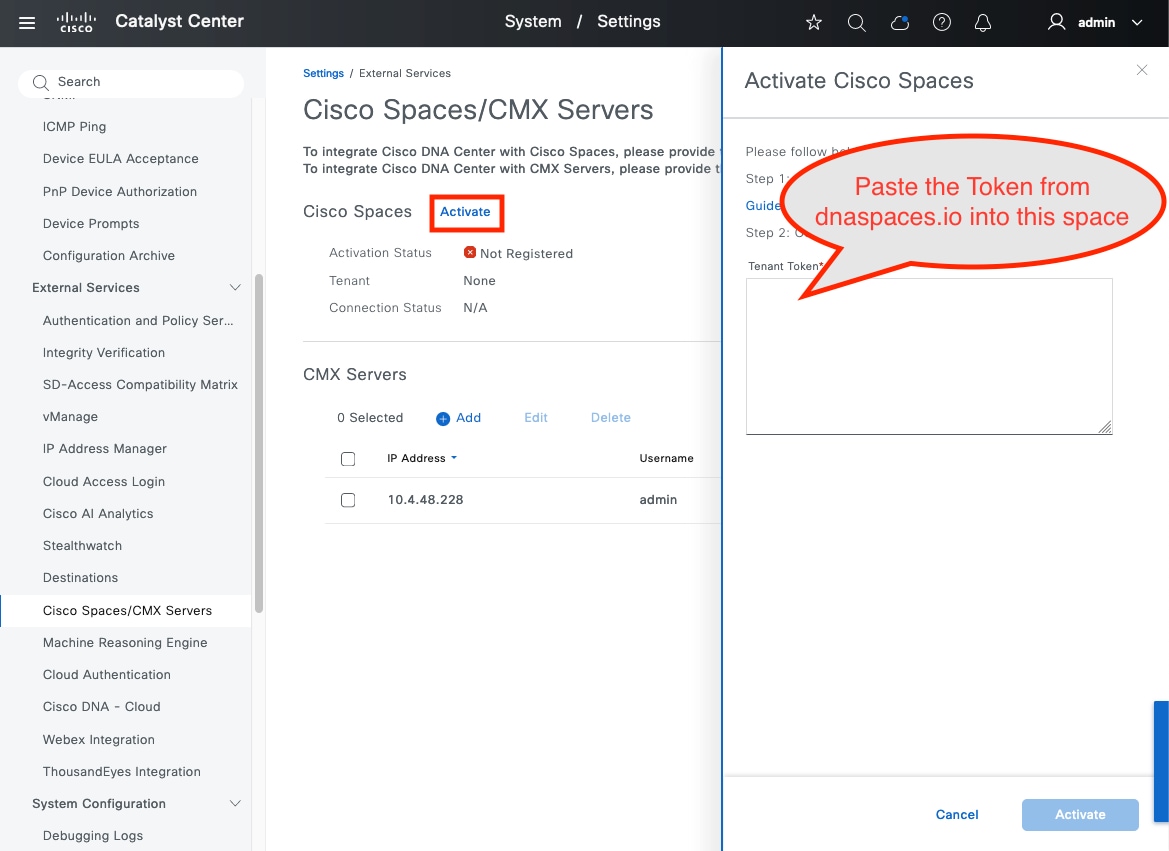Open Cloud Authentication

[x=107, y=675]
